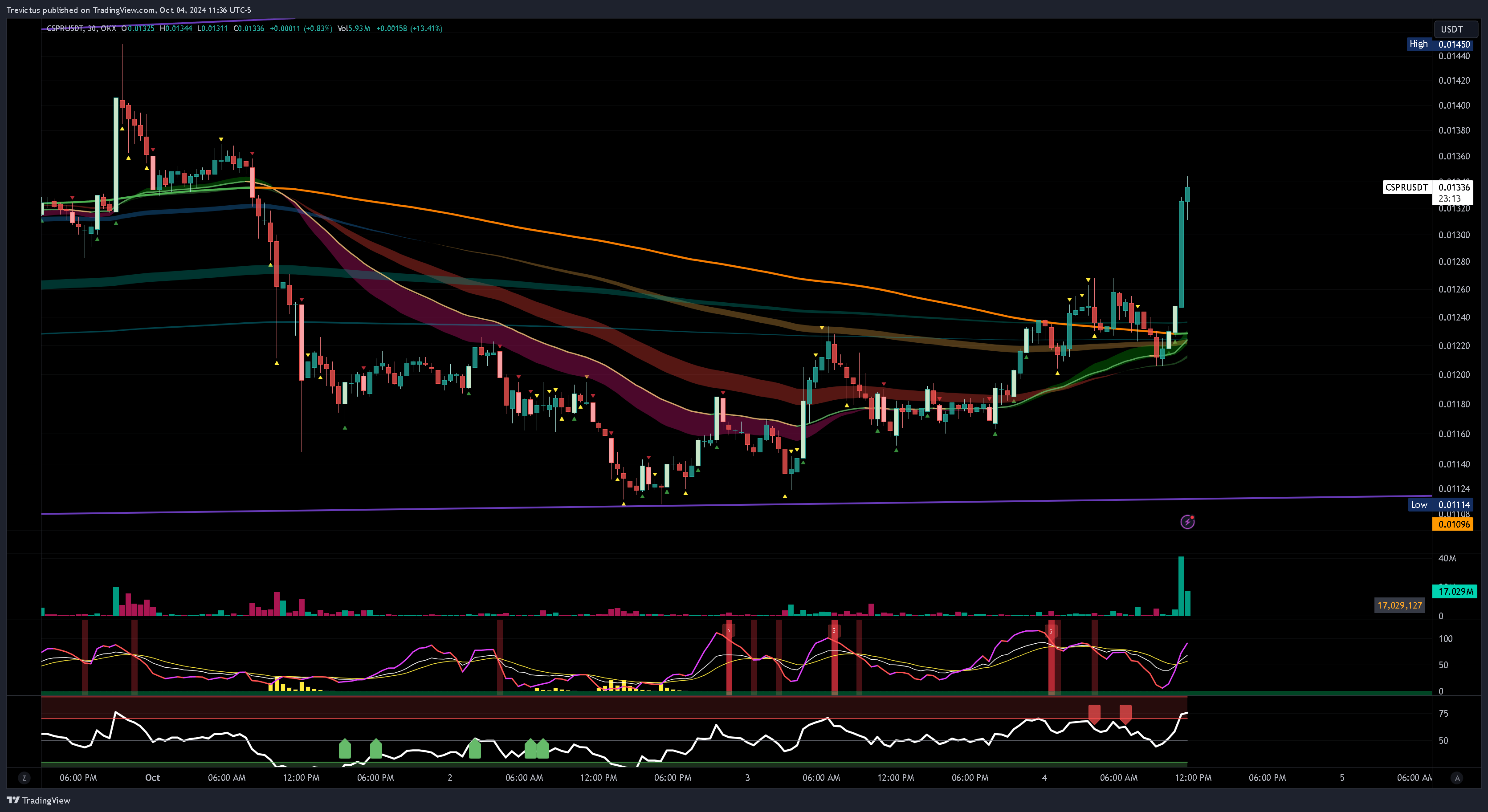Click the C0.01336 close value

point(249,28)
